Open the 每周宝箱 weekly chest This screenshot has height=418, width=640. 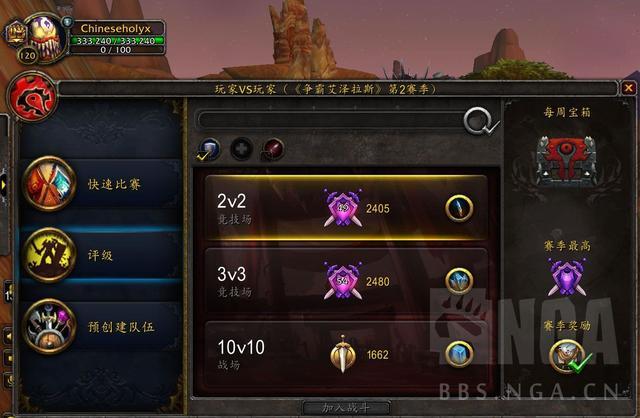click(x=567, y=161)
